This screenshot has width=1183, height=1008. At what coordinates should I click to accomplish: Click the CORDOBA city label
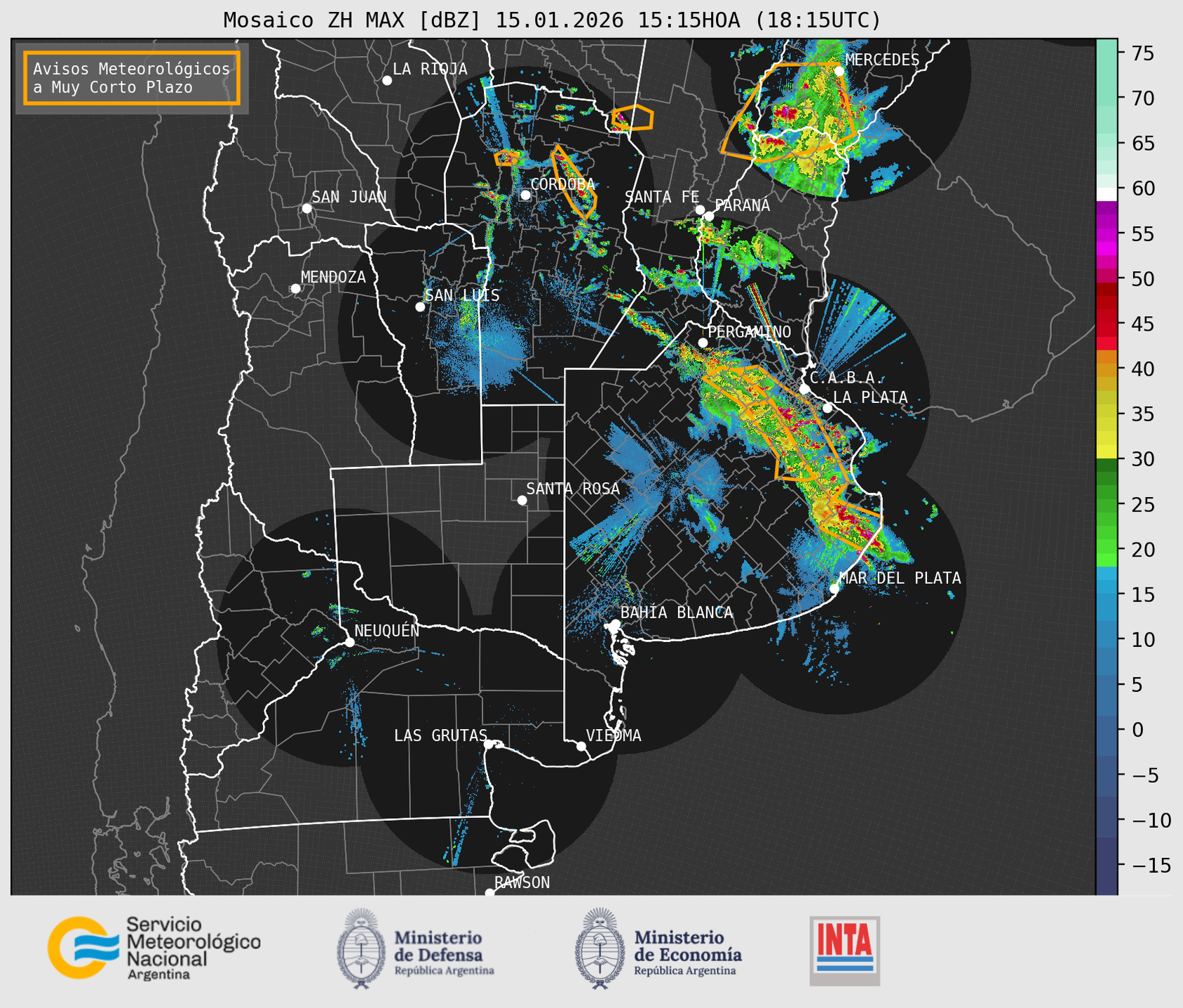coord(562,184)
